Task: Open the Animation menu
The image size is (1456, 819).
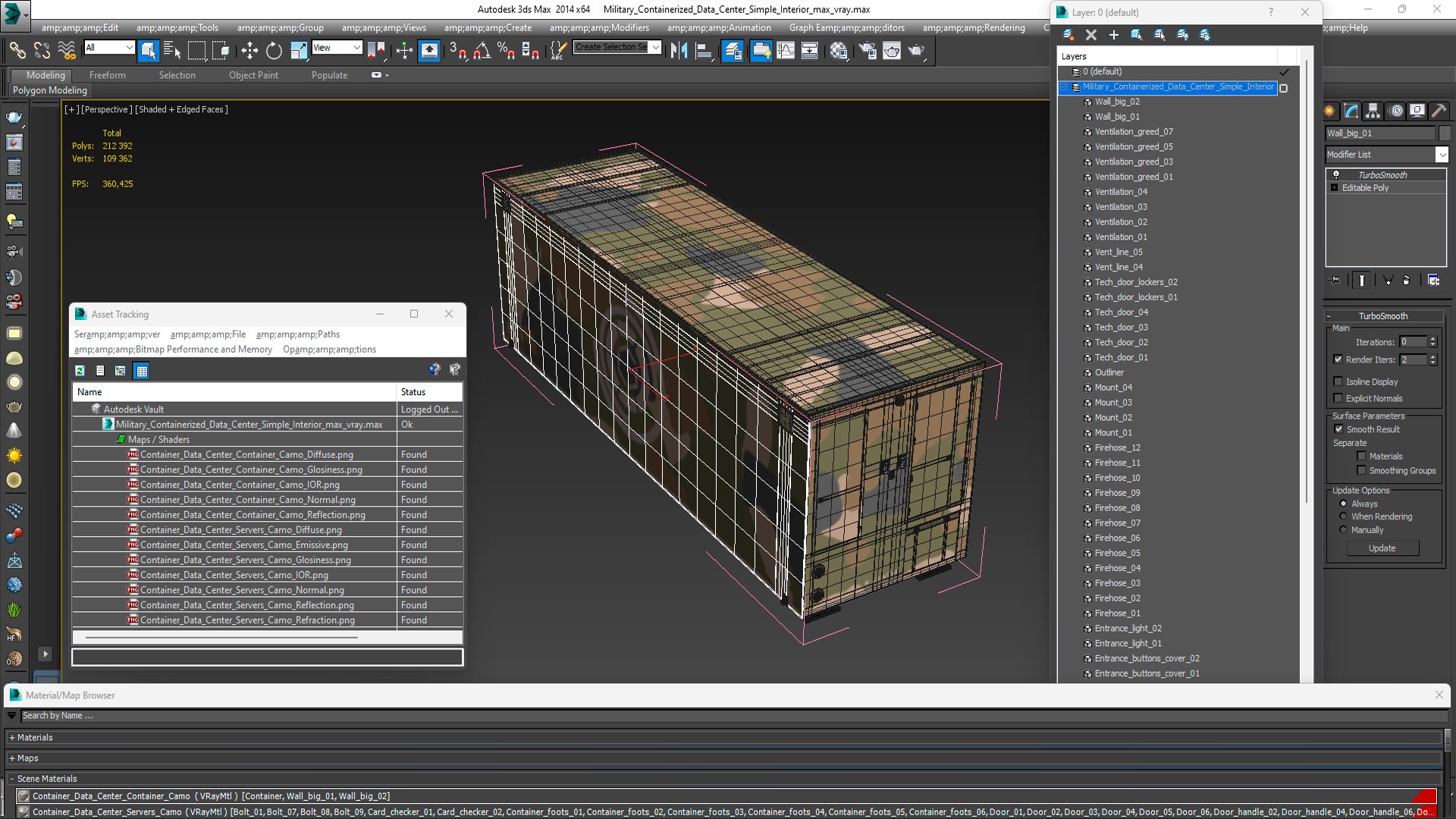Action: [x=719, y=27]
